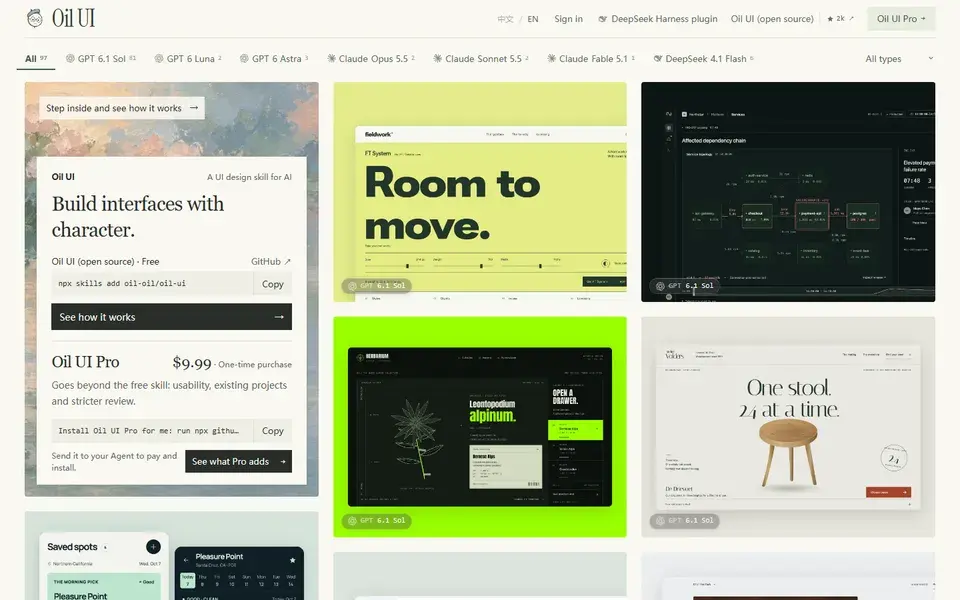Switch the site language to EN
The height and width of the screenshot is (600, 960).
coord(533,19)
